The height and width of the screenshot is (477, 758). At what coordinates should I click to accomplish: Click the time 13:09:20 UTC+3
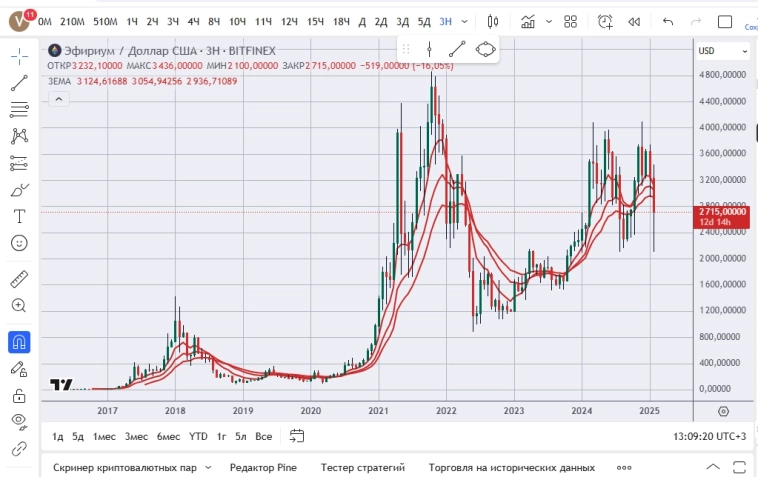click(x=709, y=436)
